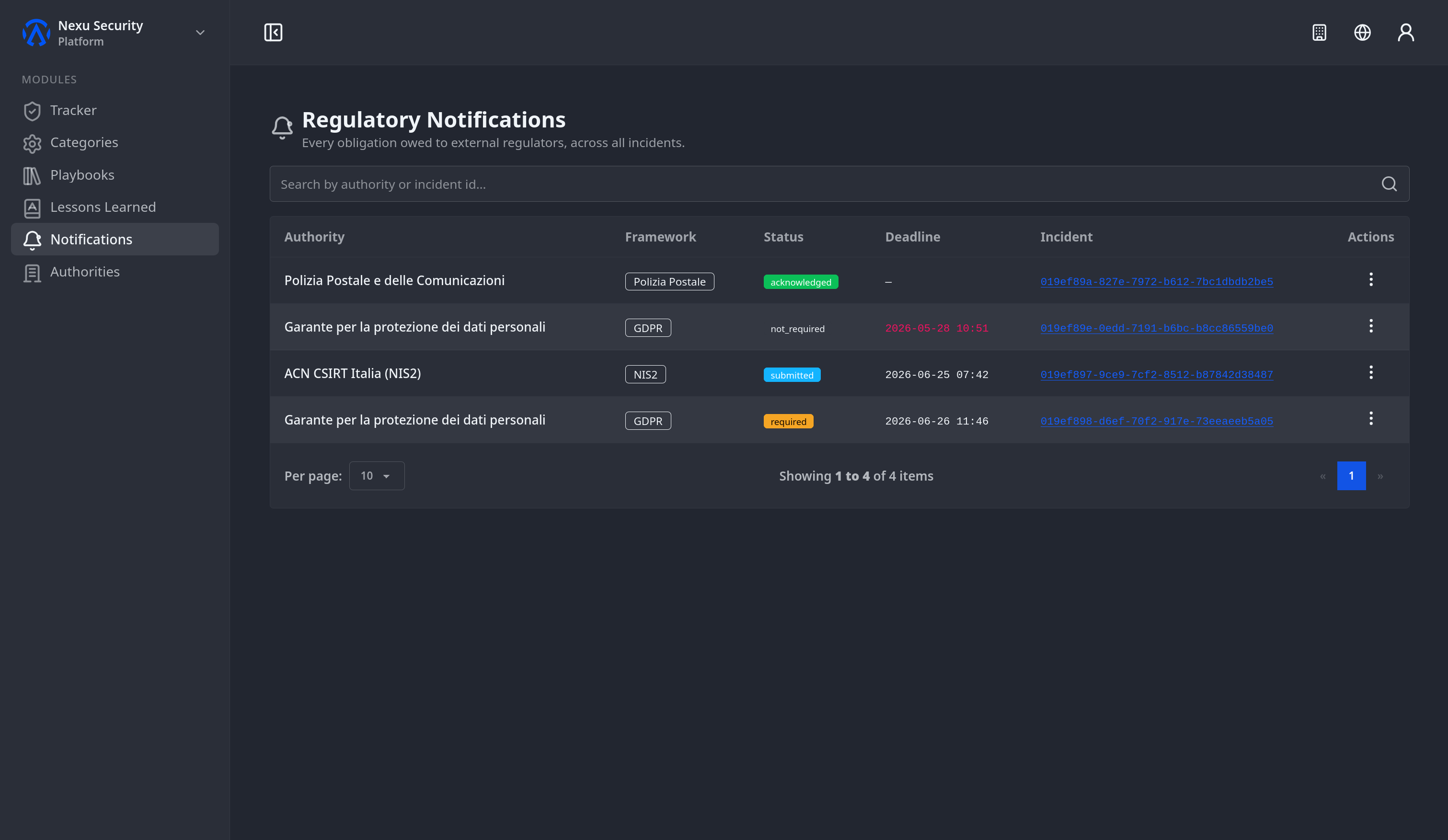Open the Per page dropdown showing 10
Image resolution: width=1448 pixels, height=840 pixels.
pos(376,476)
